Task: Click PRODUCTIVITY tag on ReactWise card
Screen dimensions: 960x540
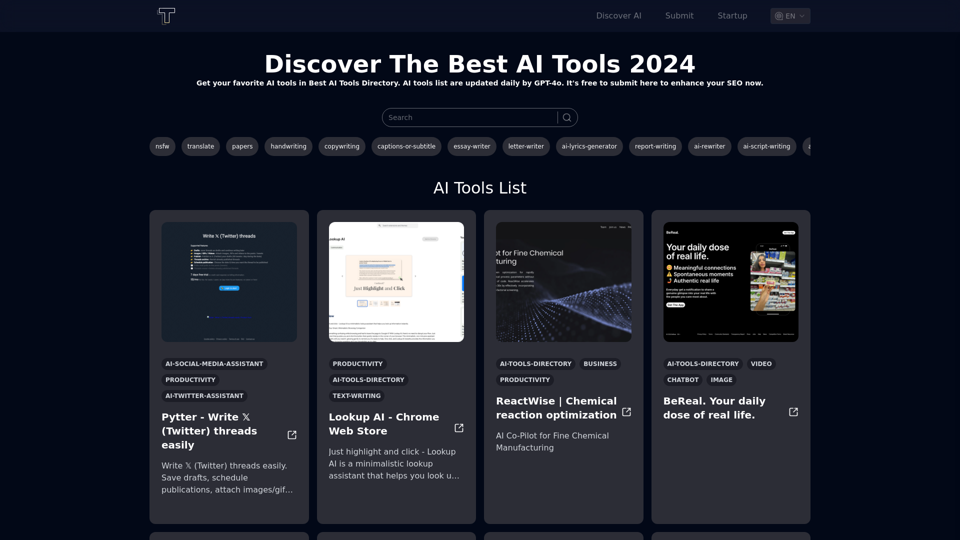Action: coord(525,380)
